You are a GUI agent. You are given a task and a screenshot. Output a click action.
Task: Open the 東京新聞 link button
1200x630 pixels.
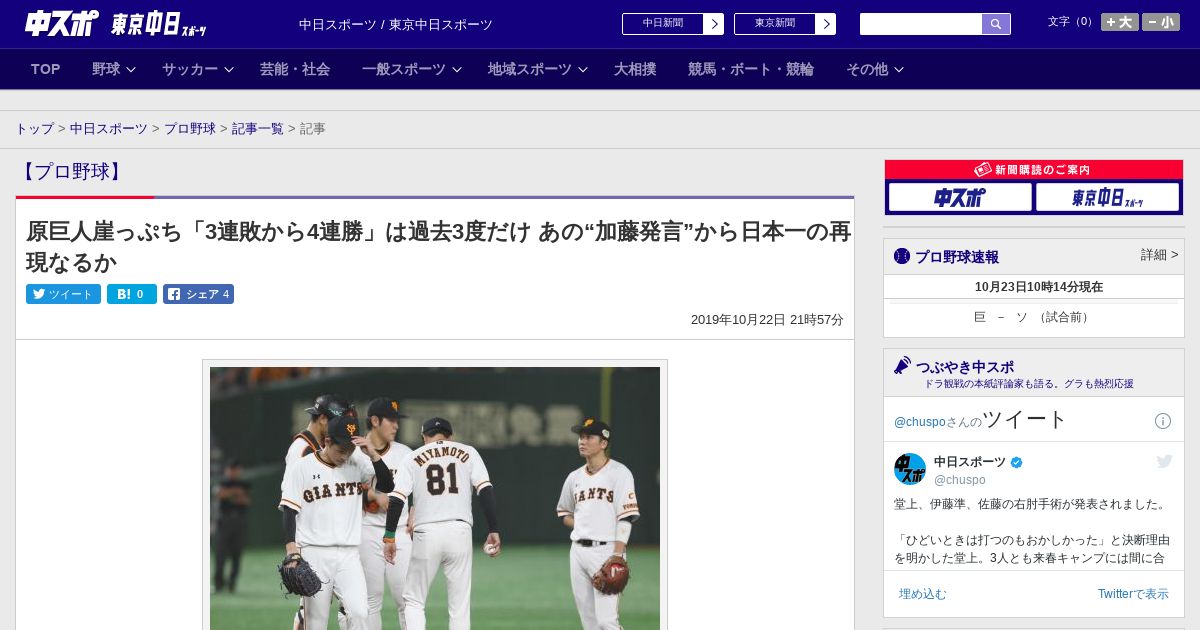click(x=775, y=24)
